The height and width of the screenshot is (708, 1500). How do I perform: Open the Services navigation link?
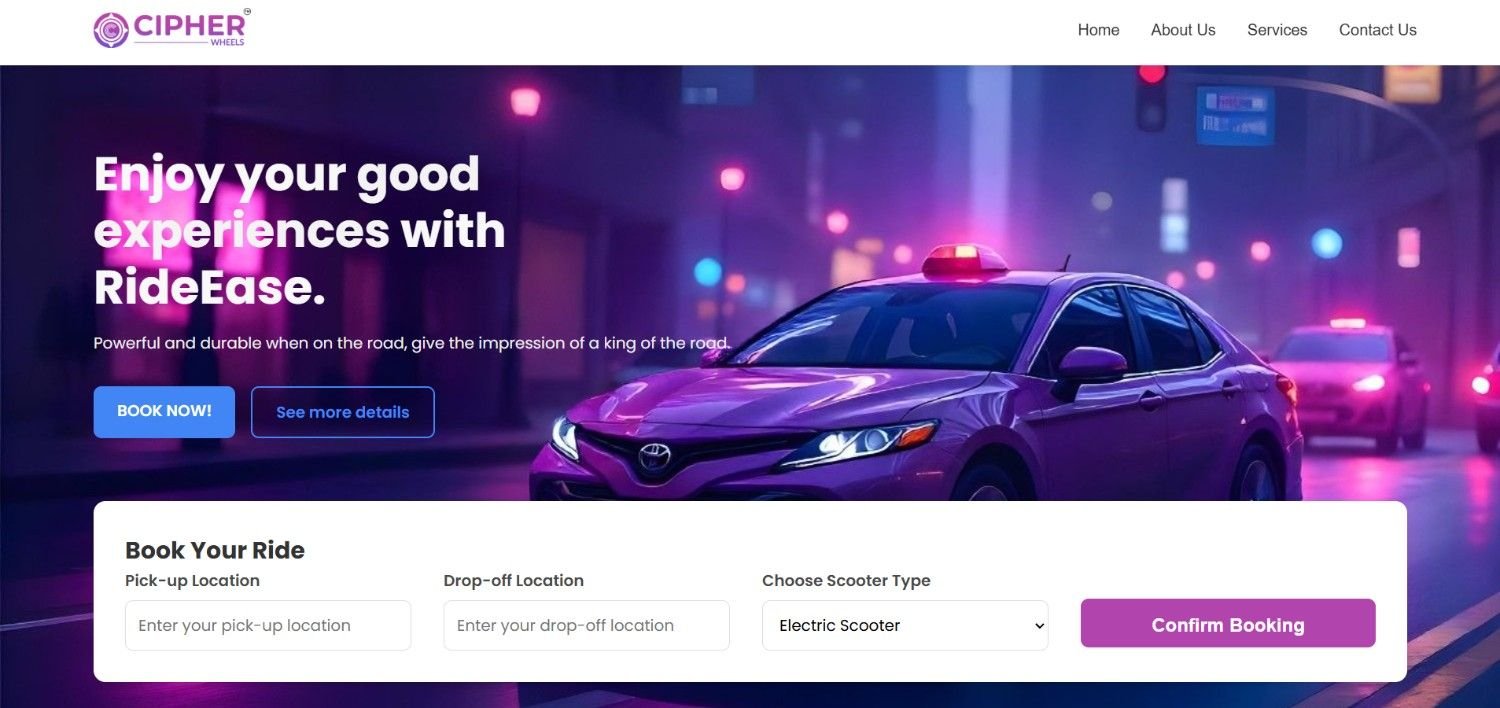(x=1277, y=30)
